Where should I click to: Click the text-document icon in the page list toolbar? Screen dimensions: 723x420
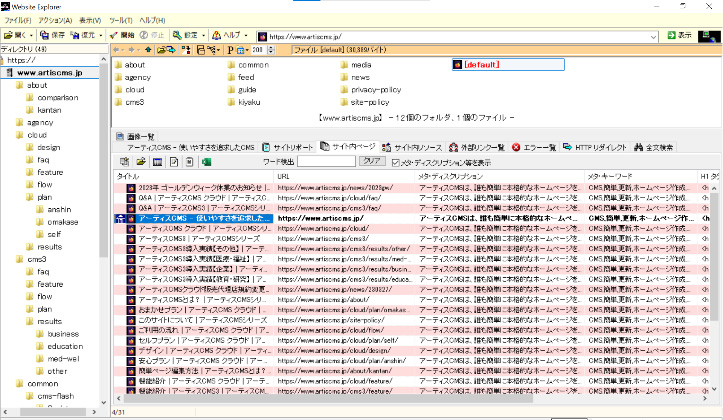point(190,162)
